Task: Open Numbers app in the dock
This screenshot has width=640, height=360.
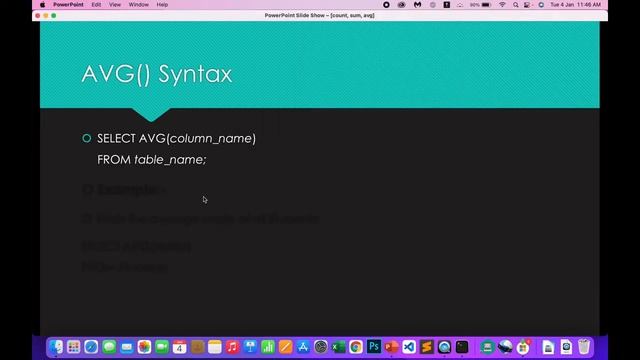Action: (x=268, y=347)
